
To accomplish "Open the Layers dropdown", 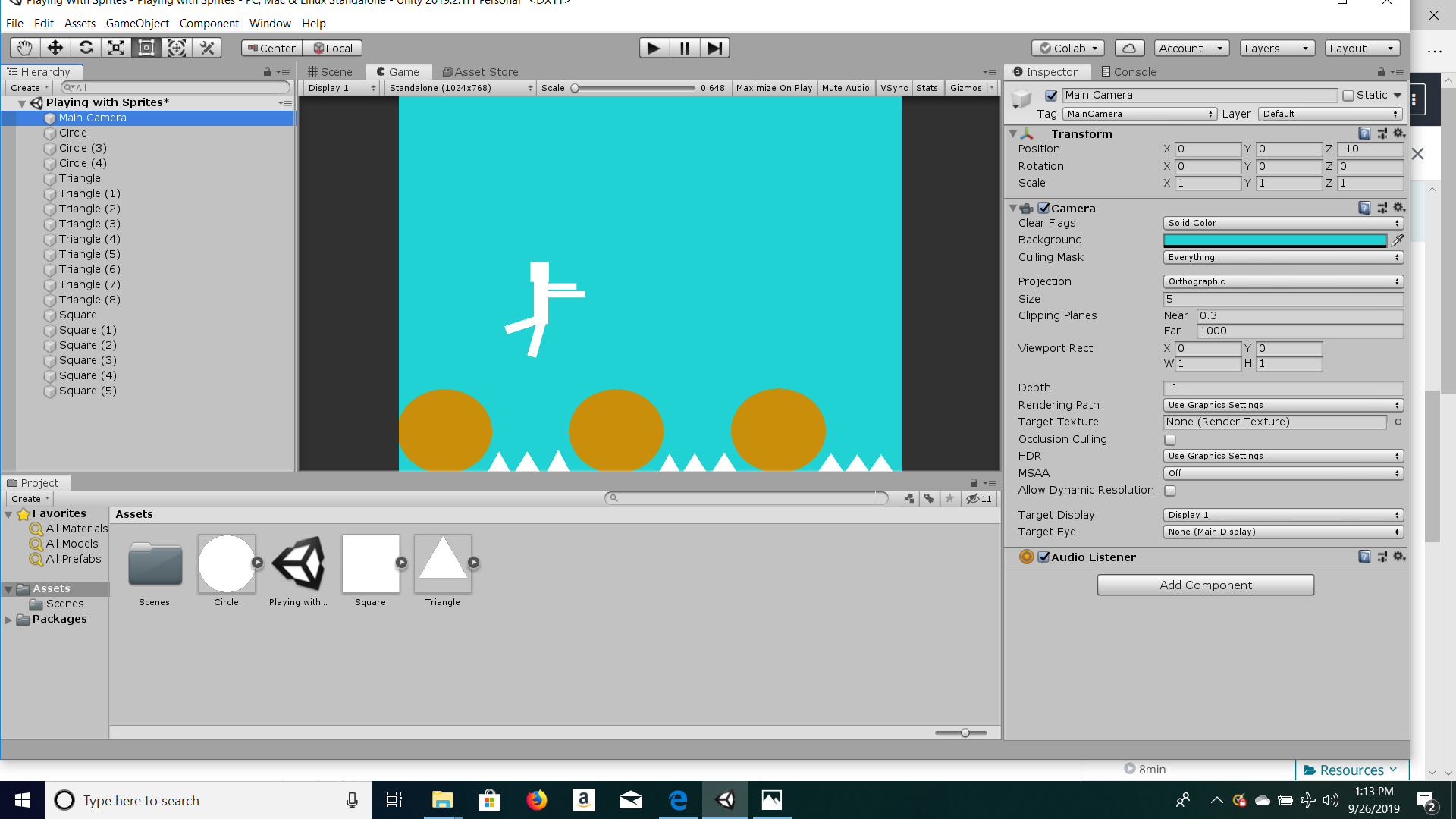I will click(x=1278, y=48).
